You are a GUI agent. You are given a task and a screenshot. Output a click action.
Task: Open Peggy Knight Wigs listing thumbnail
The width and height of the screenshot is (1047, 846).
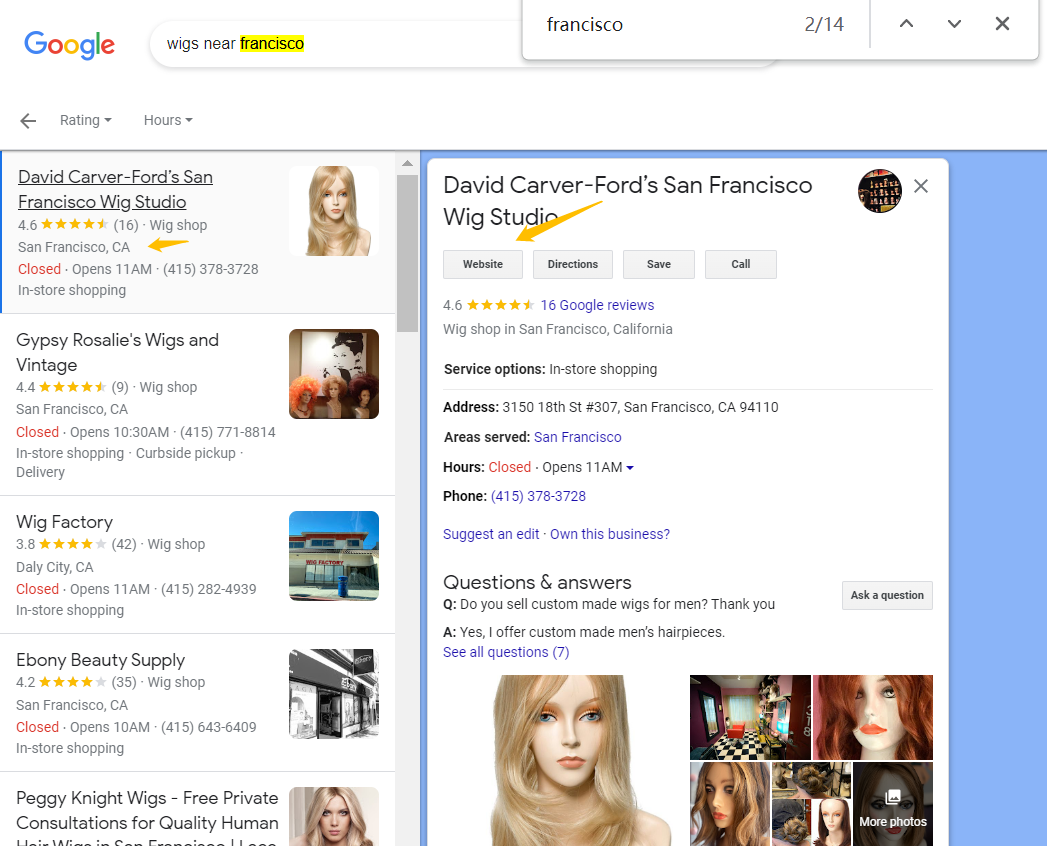point(334,817)
